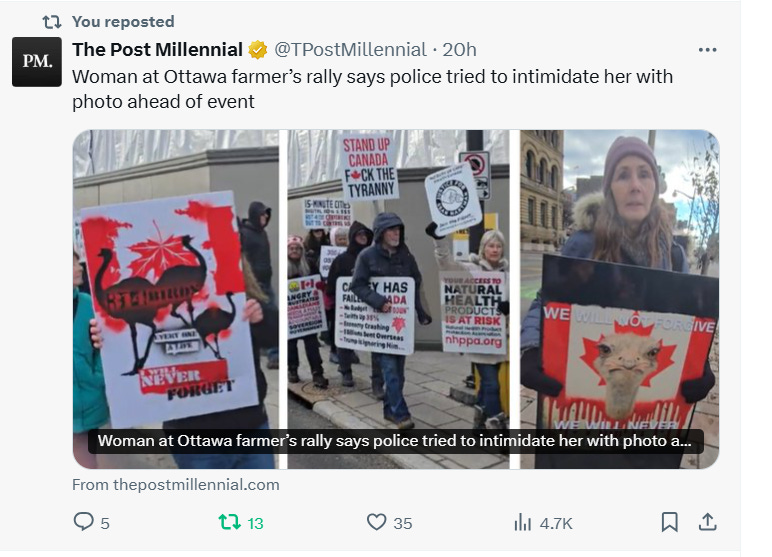Open the article preview image card
The width and height of the screenshot is (772, 557).
[x=396, y=299]
